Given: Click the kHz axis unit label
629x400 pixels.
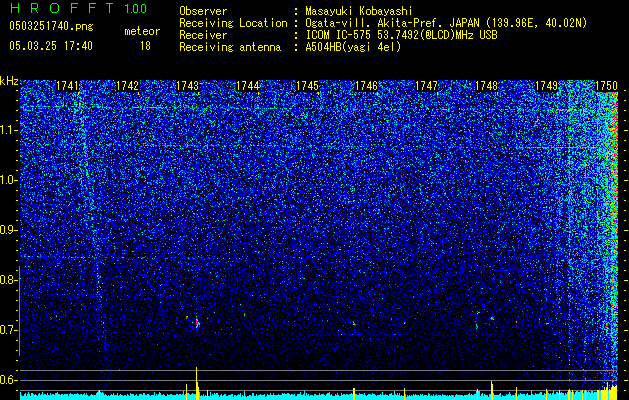Looking at the screenshot, I should pos(9,81).
